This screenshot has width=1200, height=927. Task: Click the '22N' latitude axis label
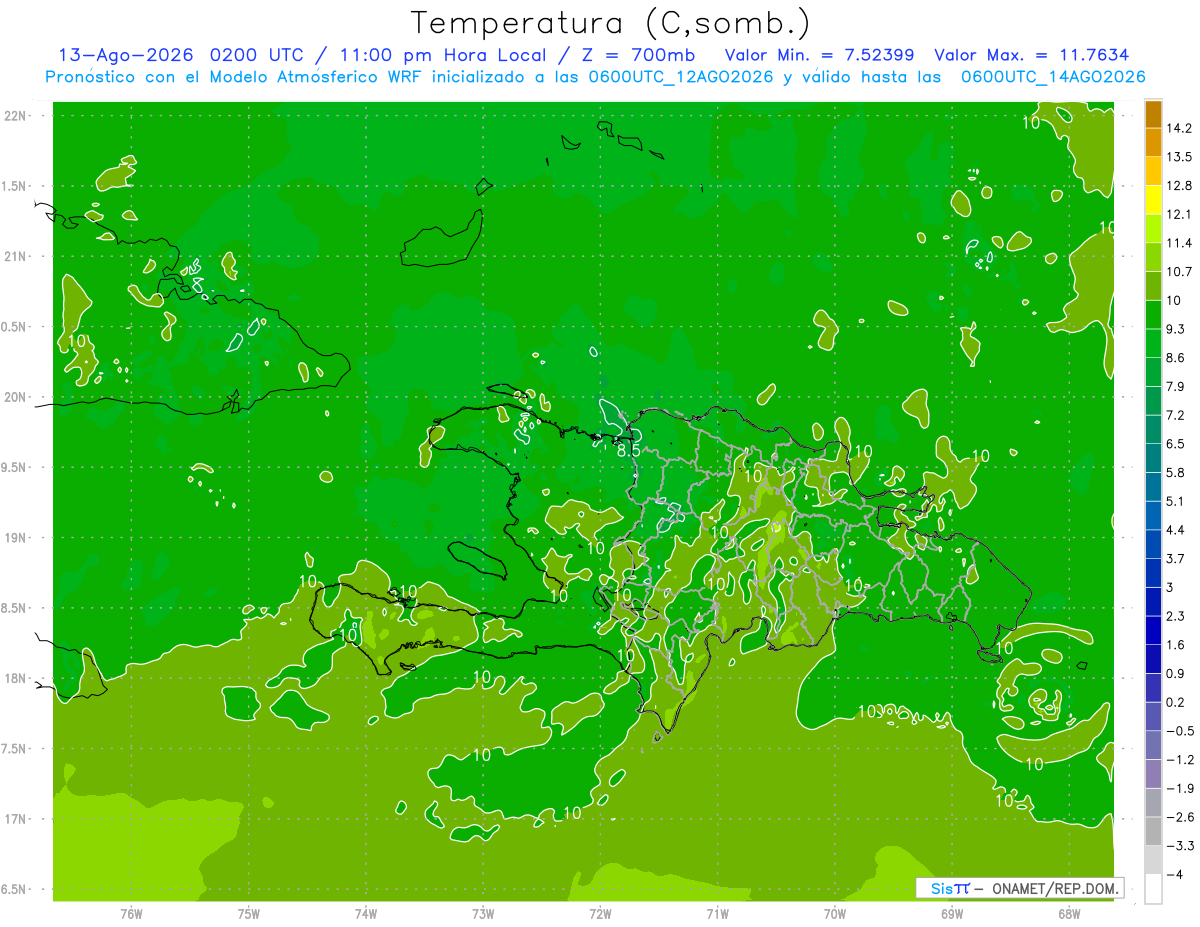pos(17,116)
